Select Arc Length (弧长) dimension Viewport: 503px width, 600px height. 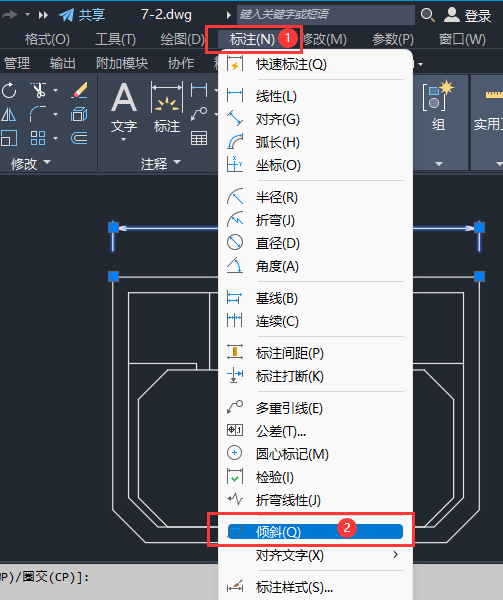pos(315,142)
